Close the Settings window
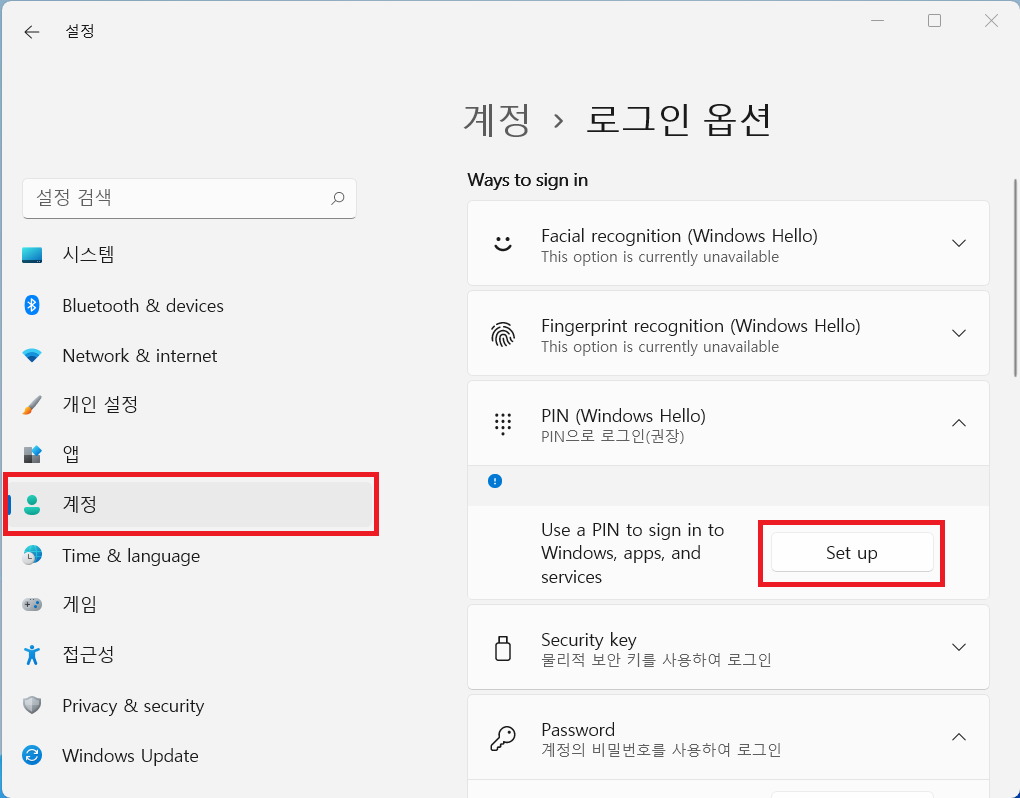This screenshot has height=798, width=1020. pos(991,21)
